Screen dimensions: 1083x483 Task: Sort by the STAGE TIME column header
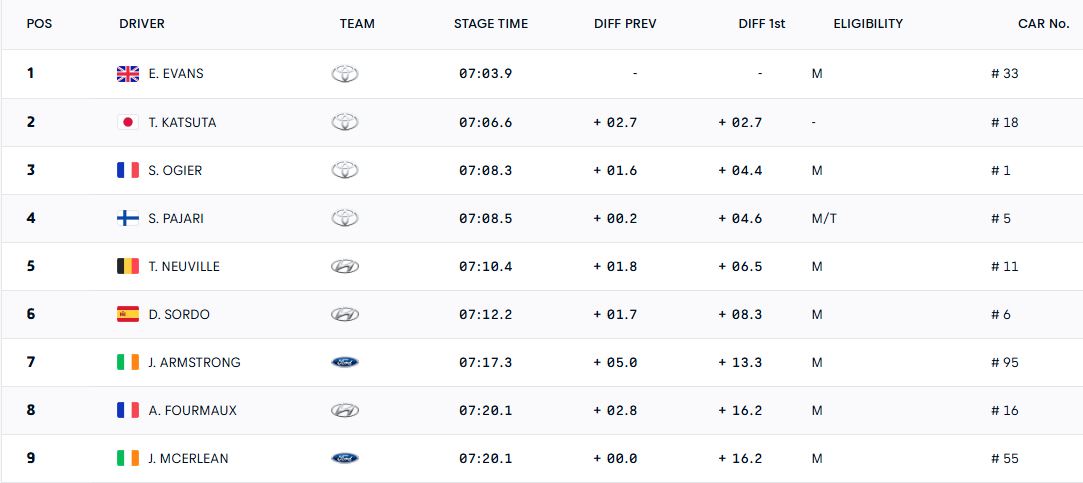tap(491, 24)
